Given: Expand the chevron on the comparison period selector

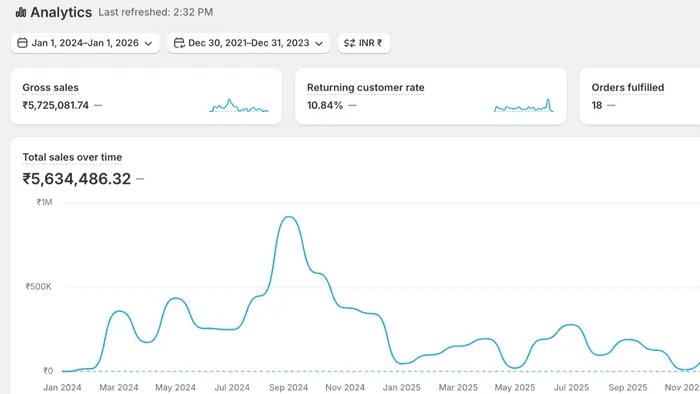Looking at the screenshot, I should tap(319, 43).
